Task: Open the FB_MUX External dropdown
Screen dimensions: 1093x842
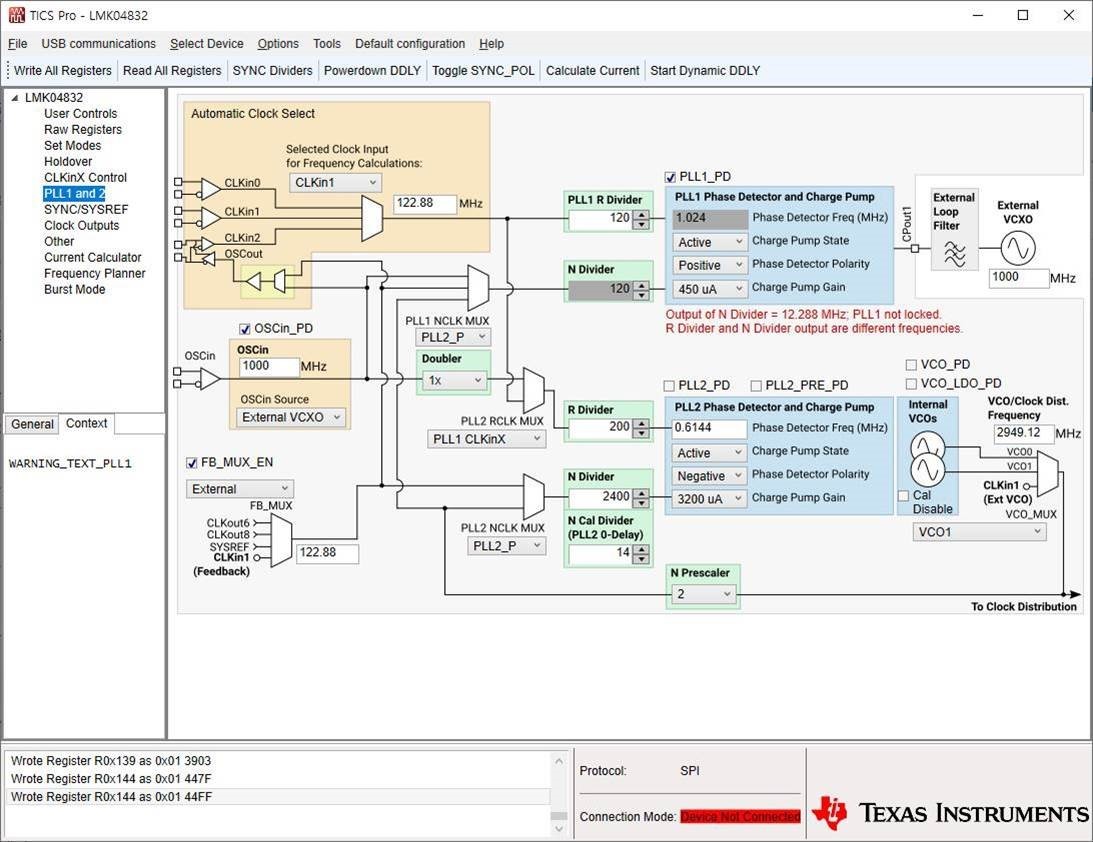Action: click(240, 489)
